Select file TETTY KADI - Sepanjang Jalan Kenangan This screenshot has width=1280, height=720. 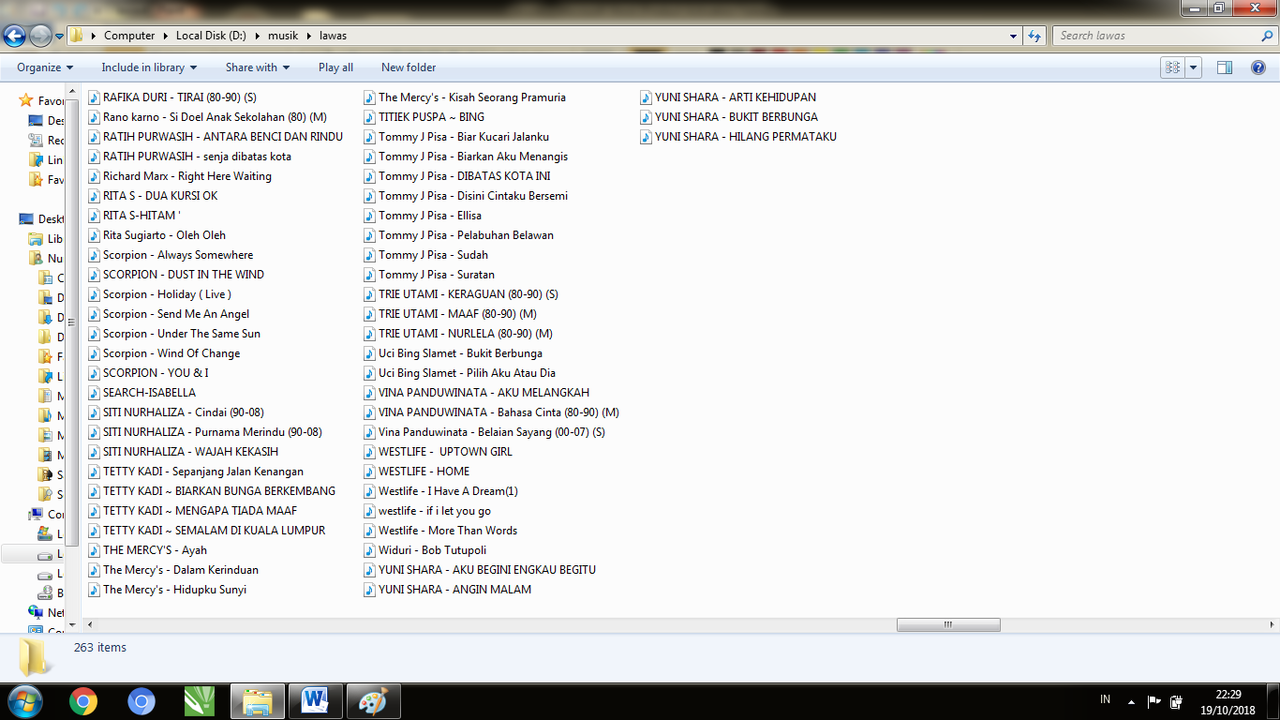(203, 471)
